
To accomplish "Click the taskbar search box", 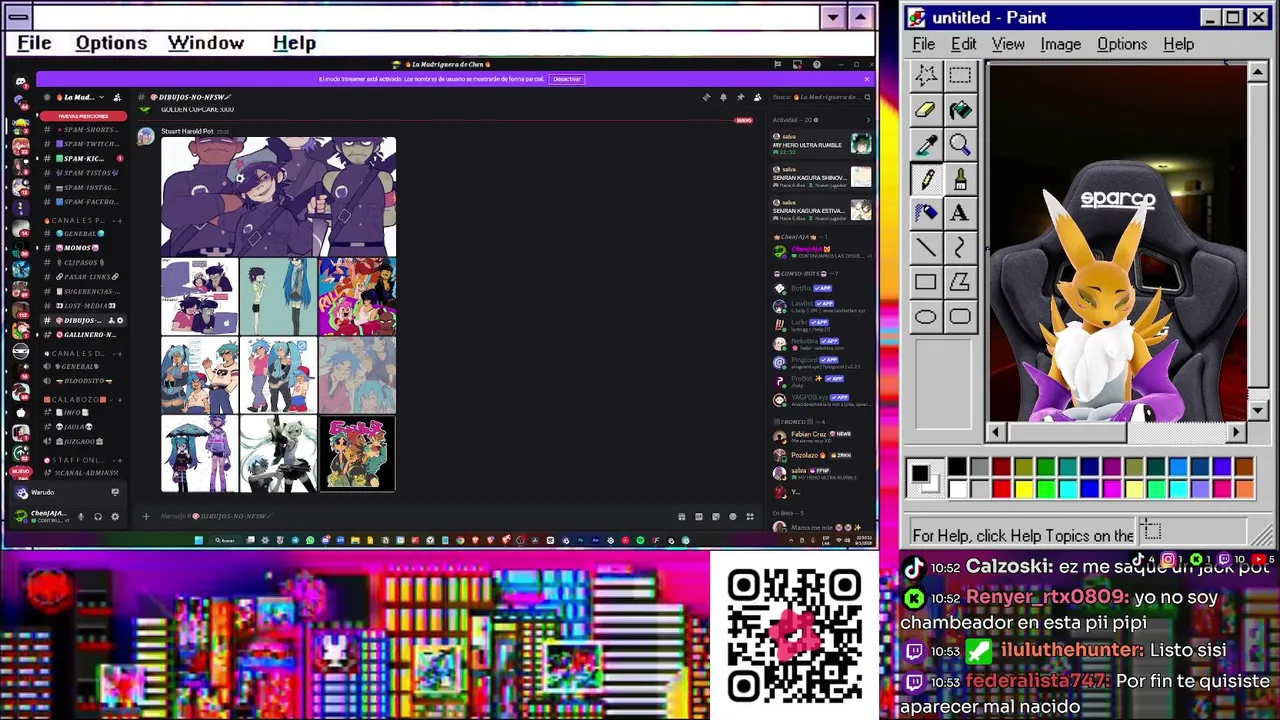I will tap(227, 540).
